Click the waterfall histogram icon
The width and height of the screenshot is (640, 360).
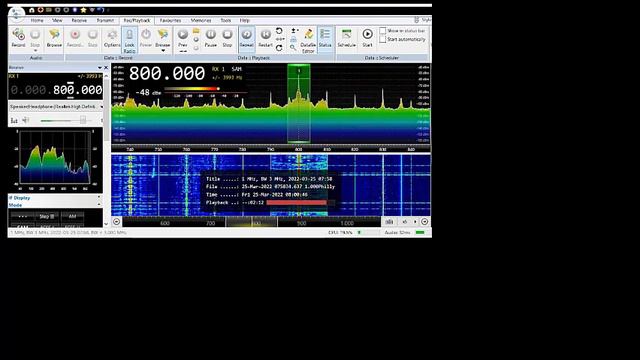389,222
